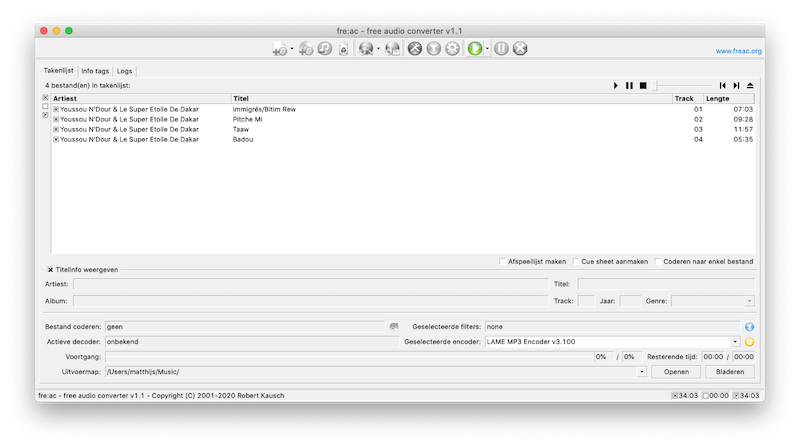
Task: Open general settings with the wrench icon
Action: (x=415, y=48)
